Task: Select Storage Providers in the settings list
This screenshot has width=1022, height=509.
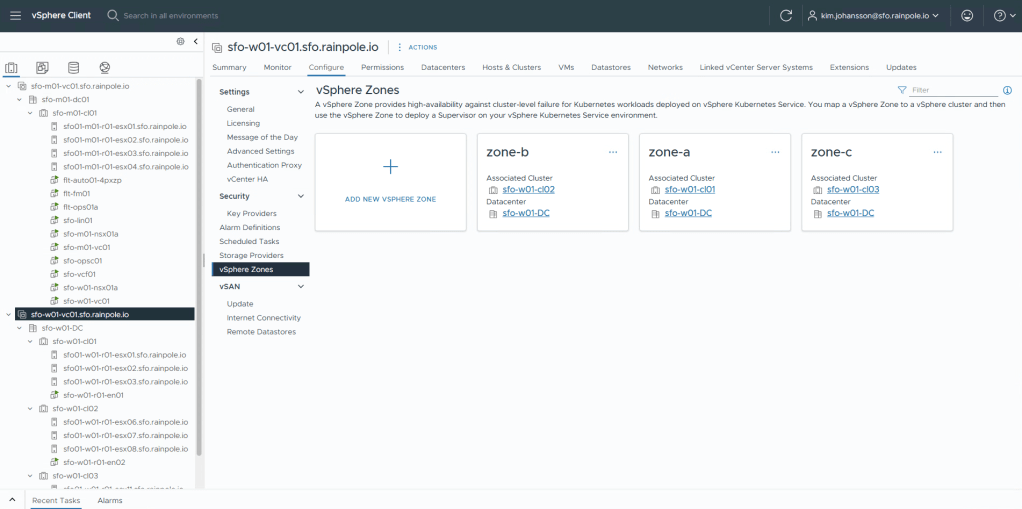Action: (x=251, y=255)
